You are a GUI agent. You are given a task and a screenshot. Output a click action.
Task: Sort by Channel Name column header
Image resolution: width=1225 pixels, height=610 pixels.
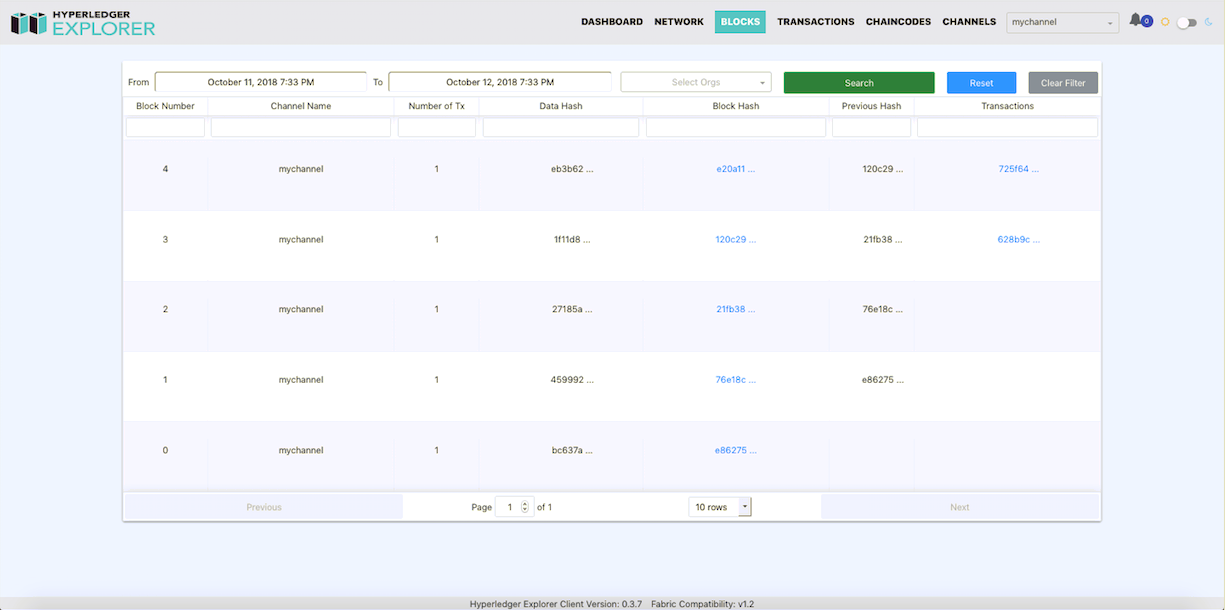click(301, 106)
